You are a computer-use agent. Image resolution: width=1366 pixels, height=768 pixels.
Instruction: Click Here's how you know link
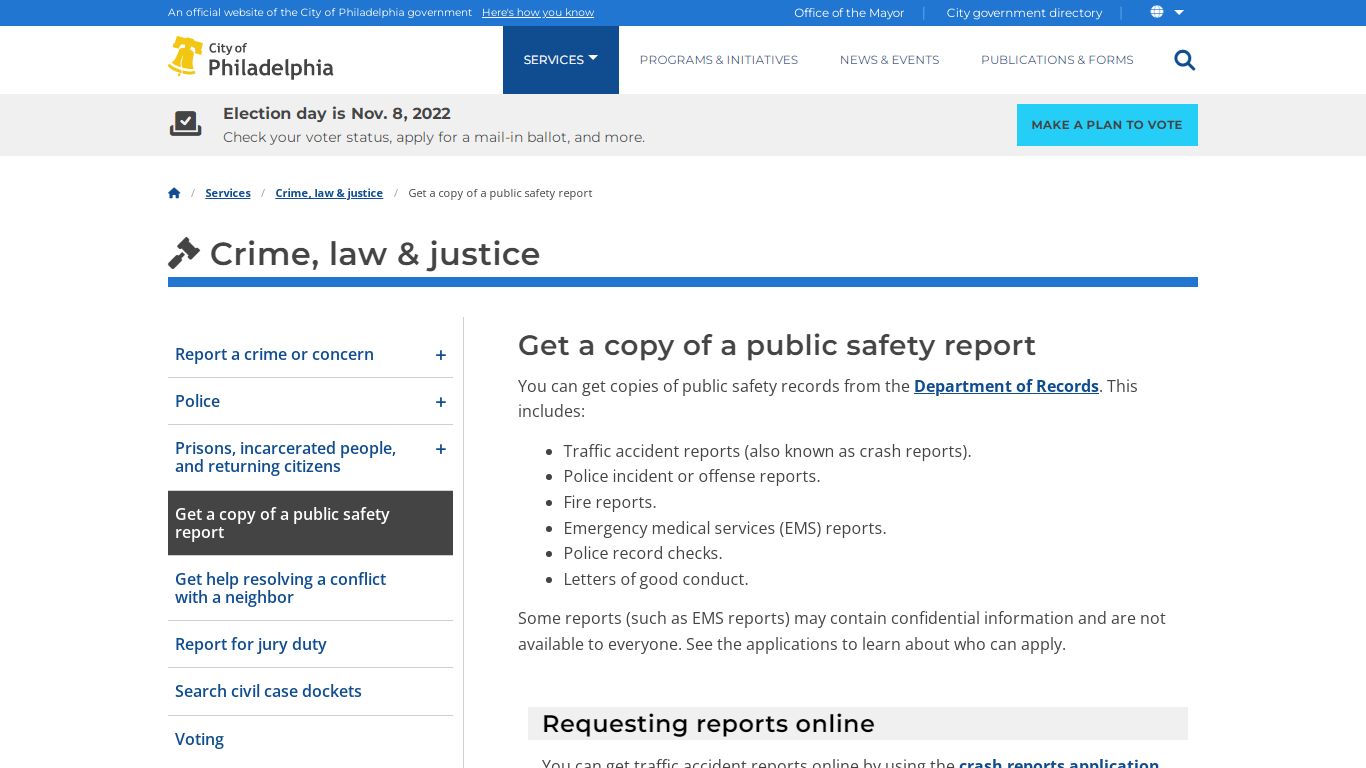point(538,13)
